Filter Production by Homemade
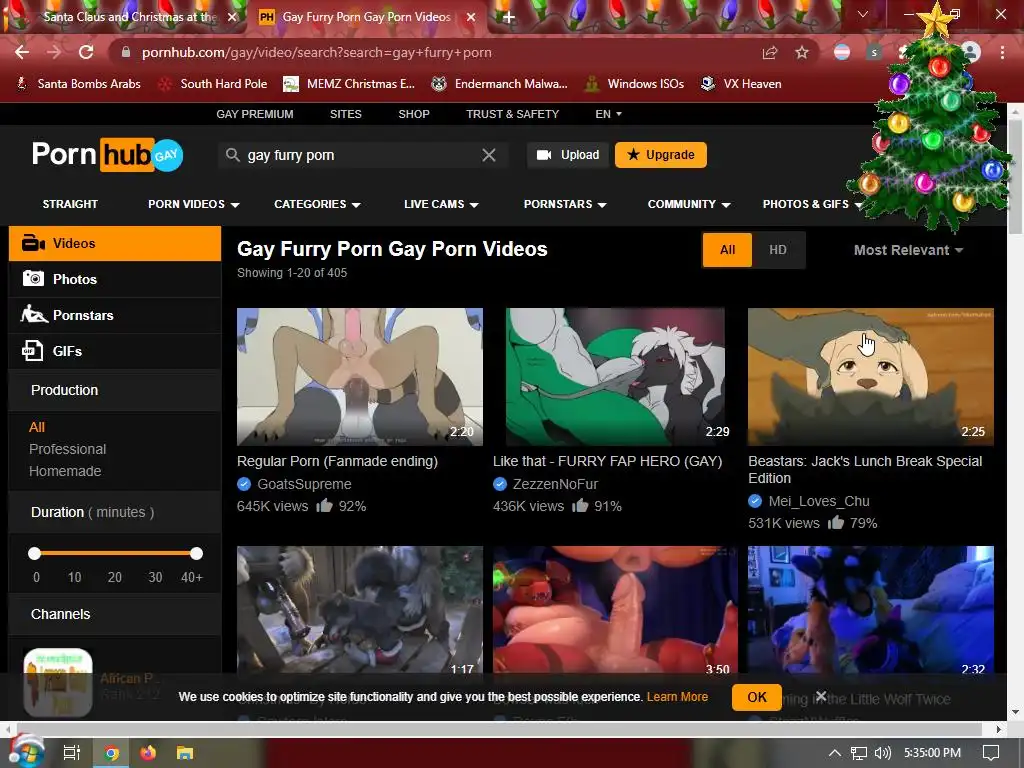Viewport: 1024px width, 768px height. [x=65, y=471]
